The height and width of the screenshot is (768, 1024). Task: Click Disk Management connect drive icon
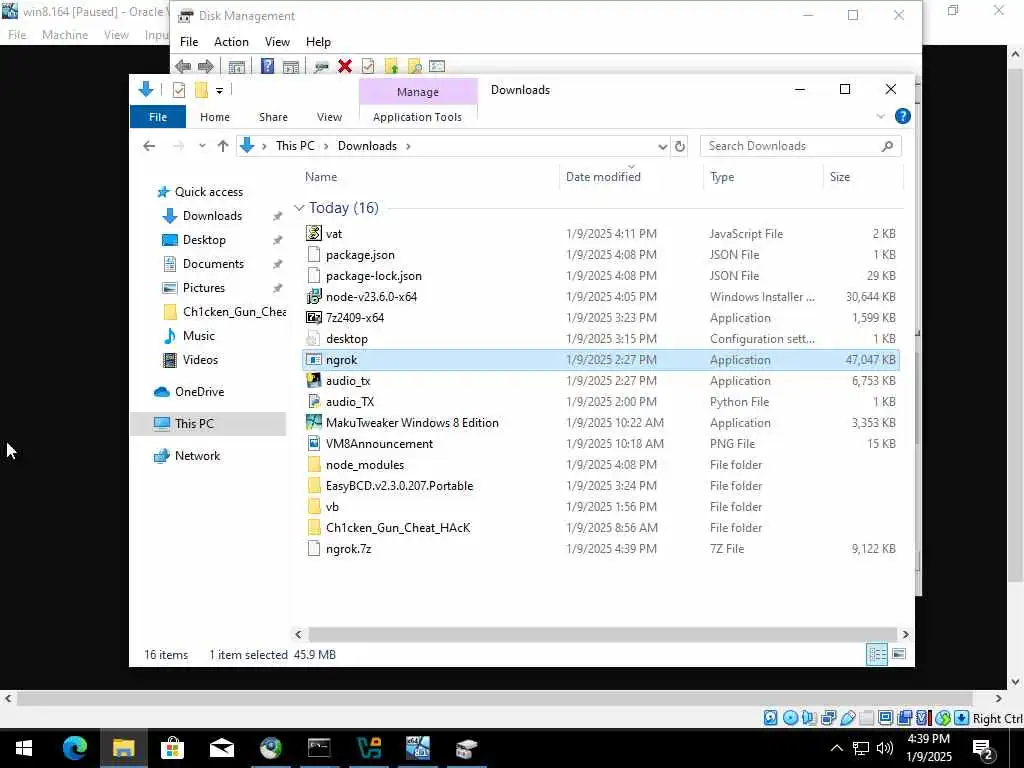(321, 66)
